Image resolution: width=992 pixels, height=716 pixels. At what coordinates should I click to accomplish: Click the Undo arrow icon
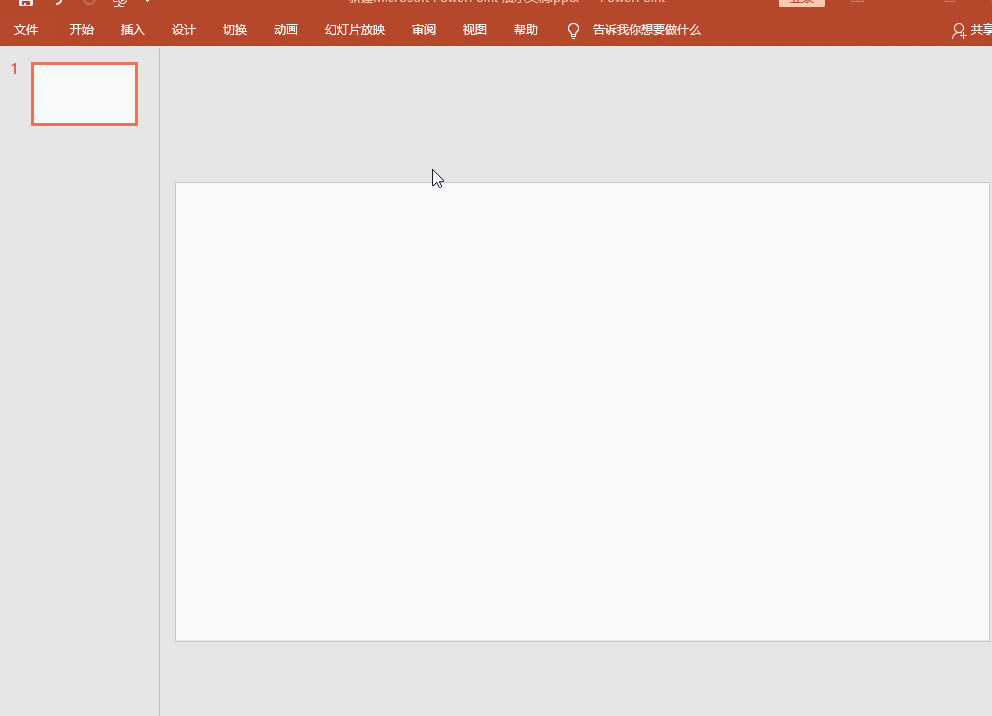click(58, 3)
